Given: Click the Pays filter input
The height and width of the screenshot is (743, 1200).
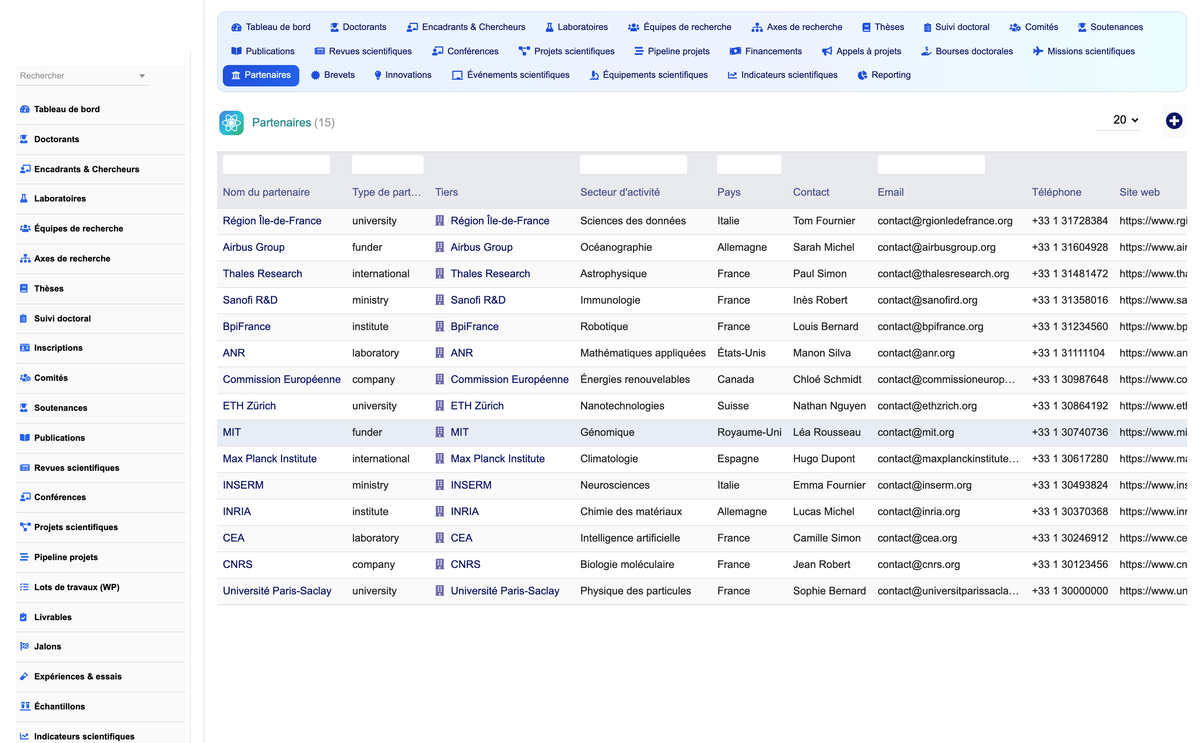Looking at the screenshot, I should pos(749,165).
